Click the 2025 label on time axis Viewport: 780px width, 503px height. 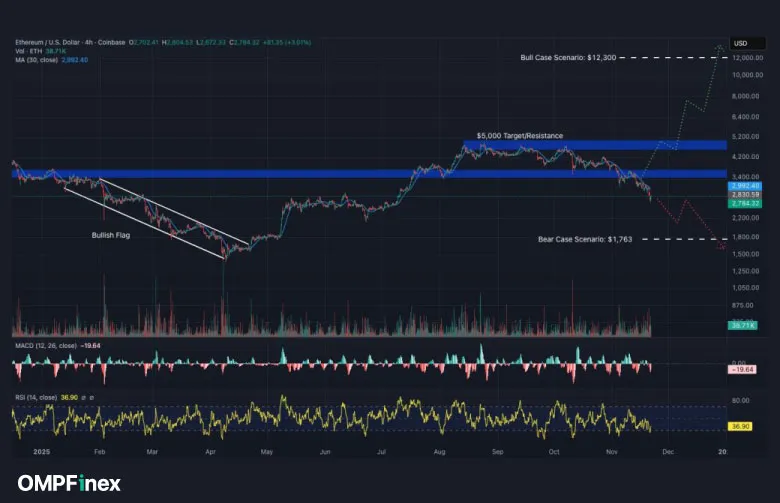[40, 451]
